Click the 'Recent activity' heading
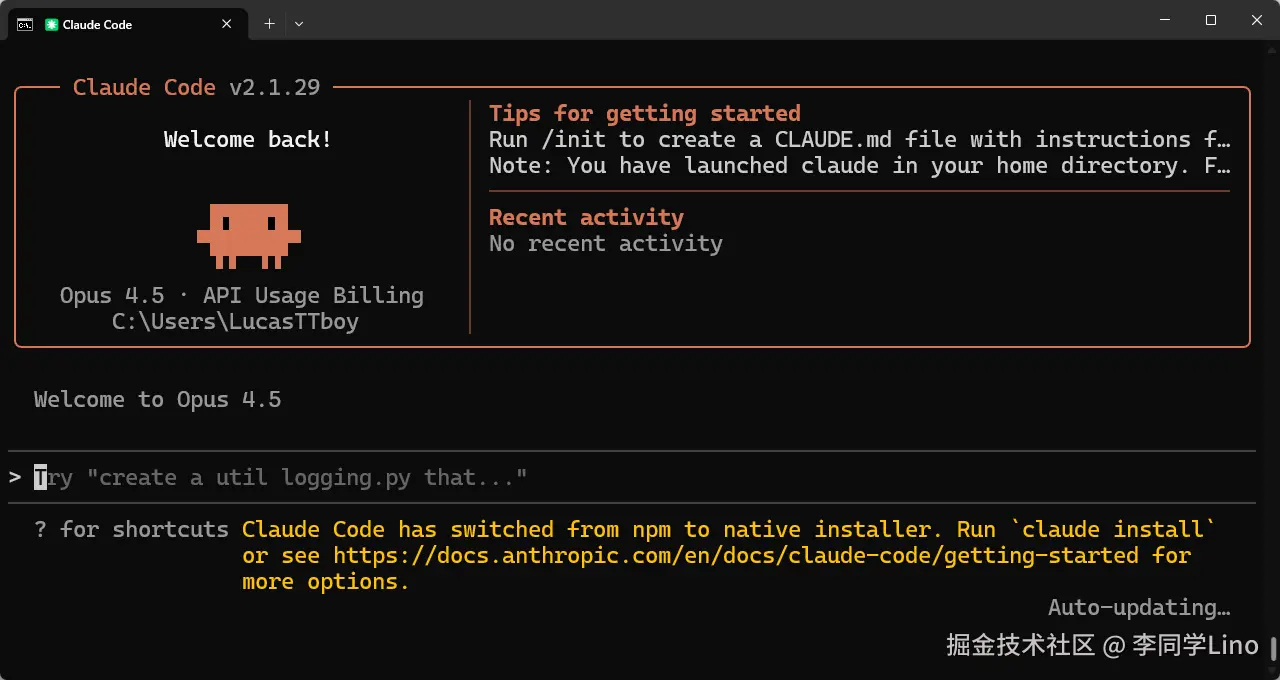The width and height of the screenshot is (1280, 680). coord(586,217)
